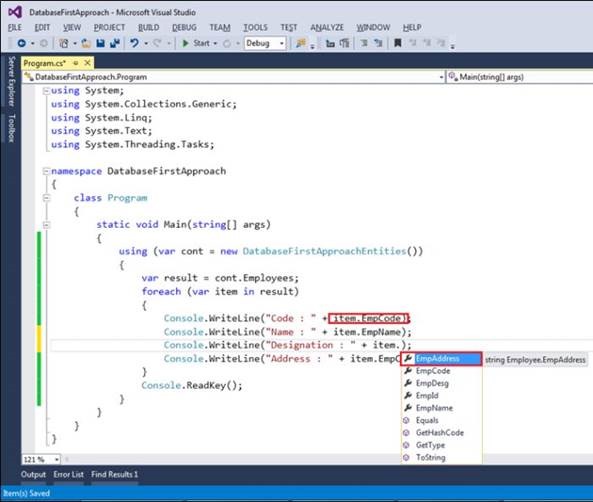This screenshot has height=502, width=593.
Task: Collapse the Main method outline block
Action: click(46, 225)
